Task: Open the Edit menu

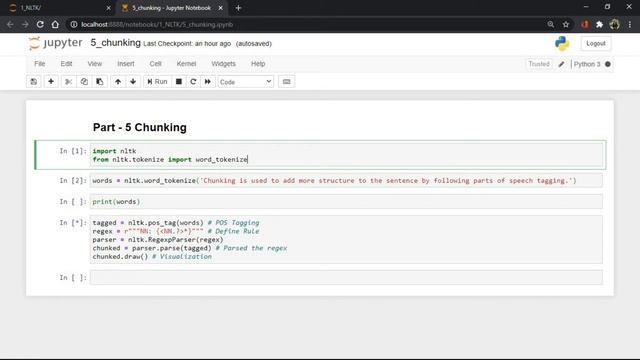Action: pos(66,64)
